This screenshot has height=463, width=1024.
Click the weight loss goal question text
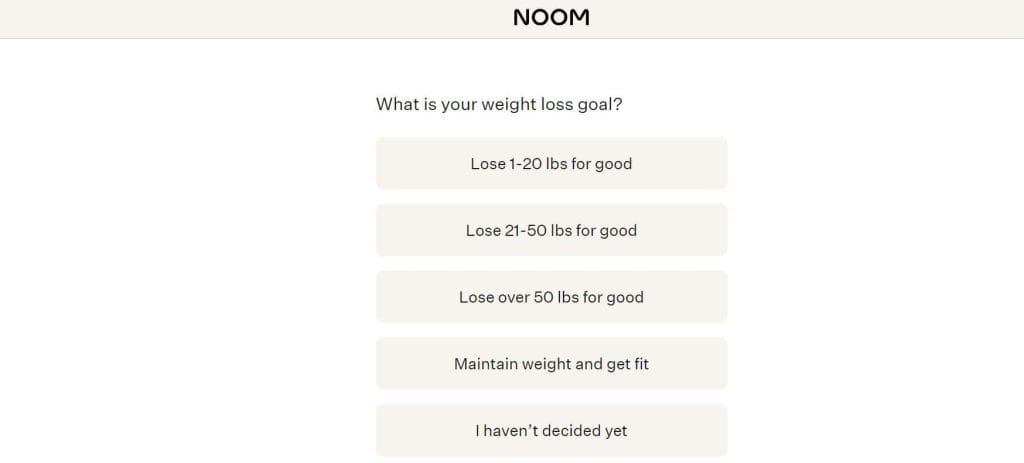(499, 104)
